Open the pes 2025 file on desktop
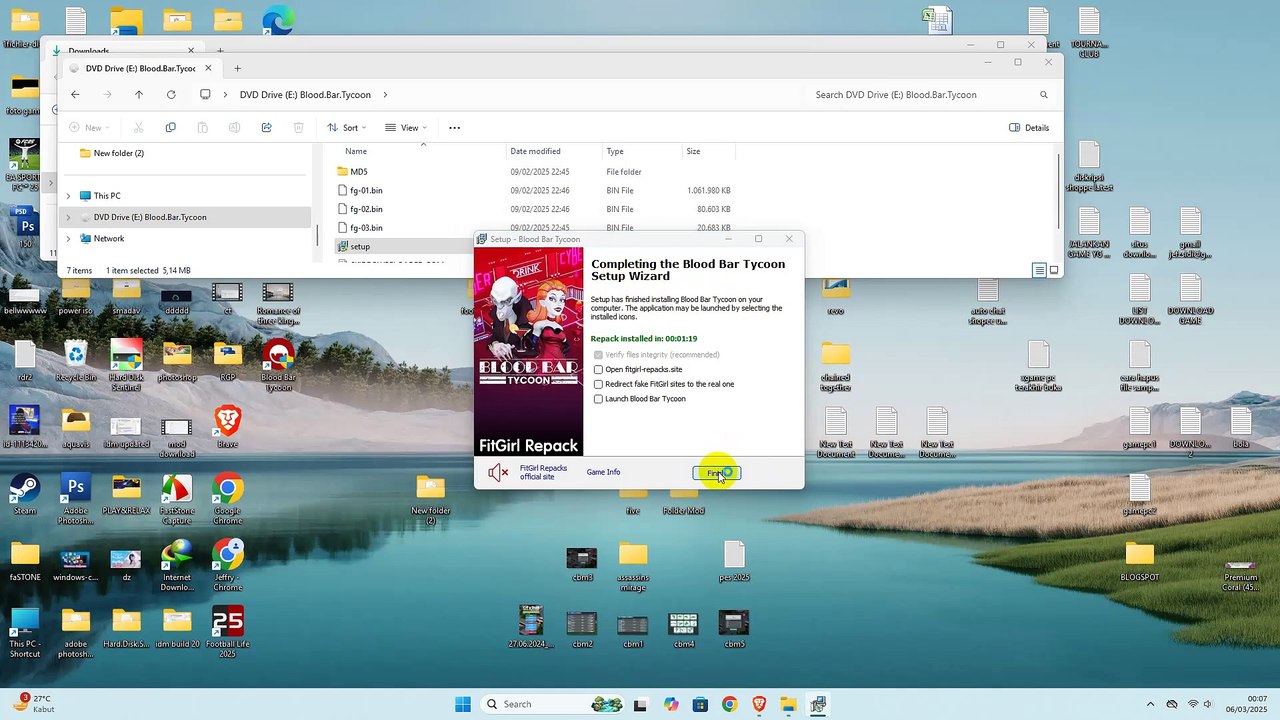Viewport: 1280px width, 720px height. 734,561
